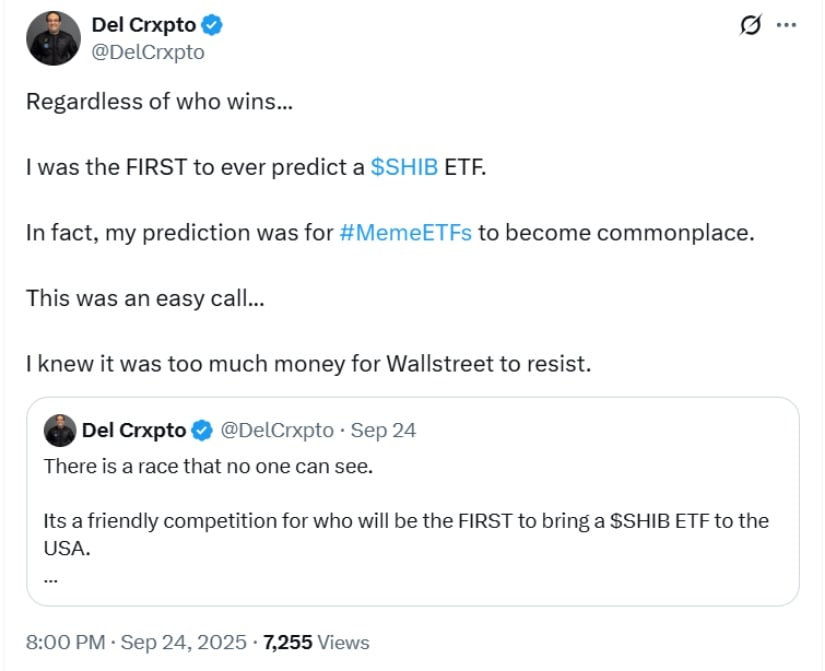Viewport: 825px width, 671px height.
Task: Click the Del Crxpto name in the quoted post
Action: [x=134, y=431]
